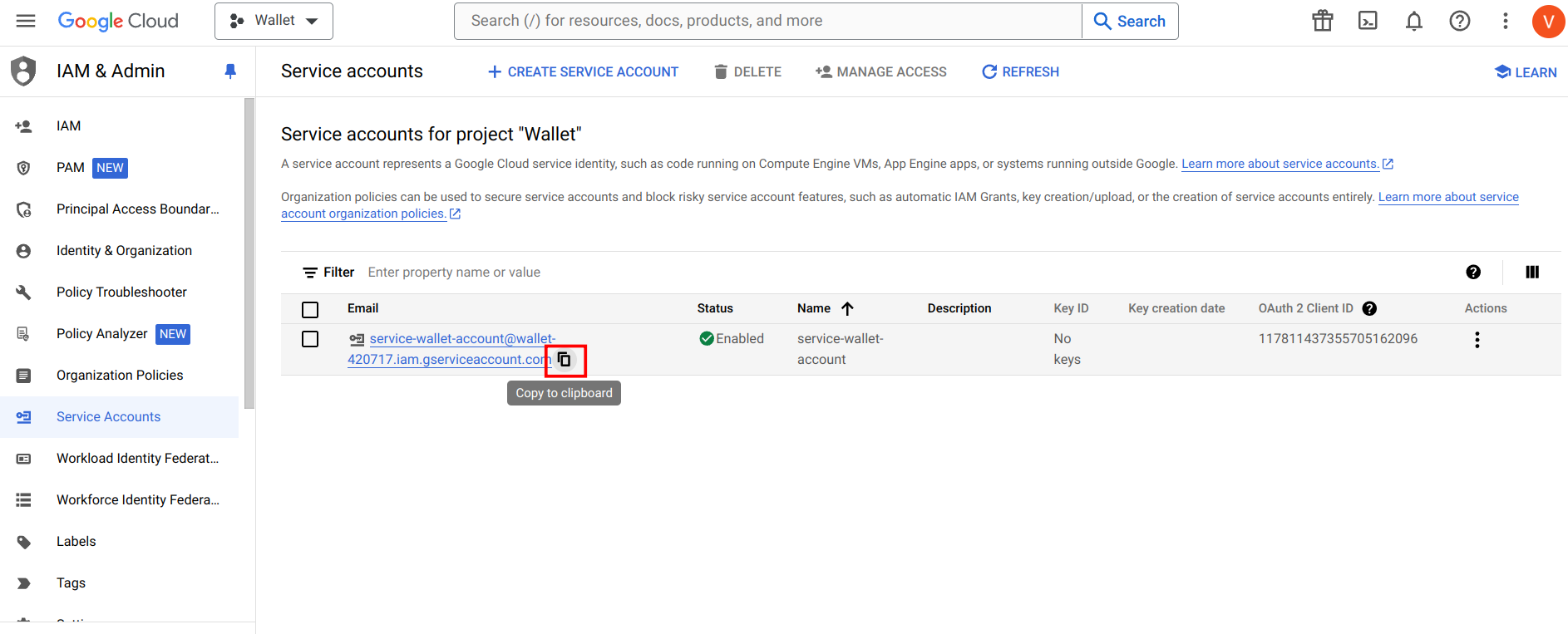Sort by the Name column arrow

click(847, 309)
